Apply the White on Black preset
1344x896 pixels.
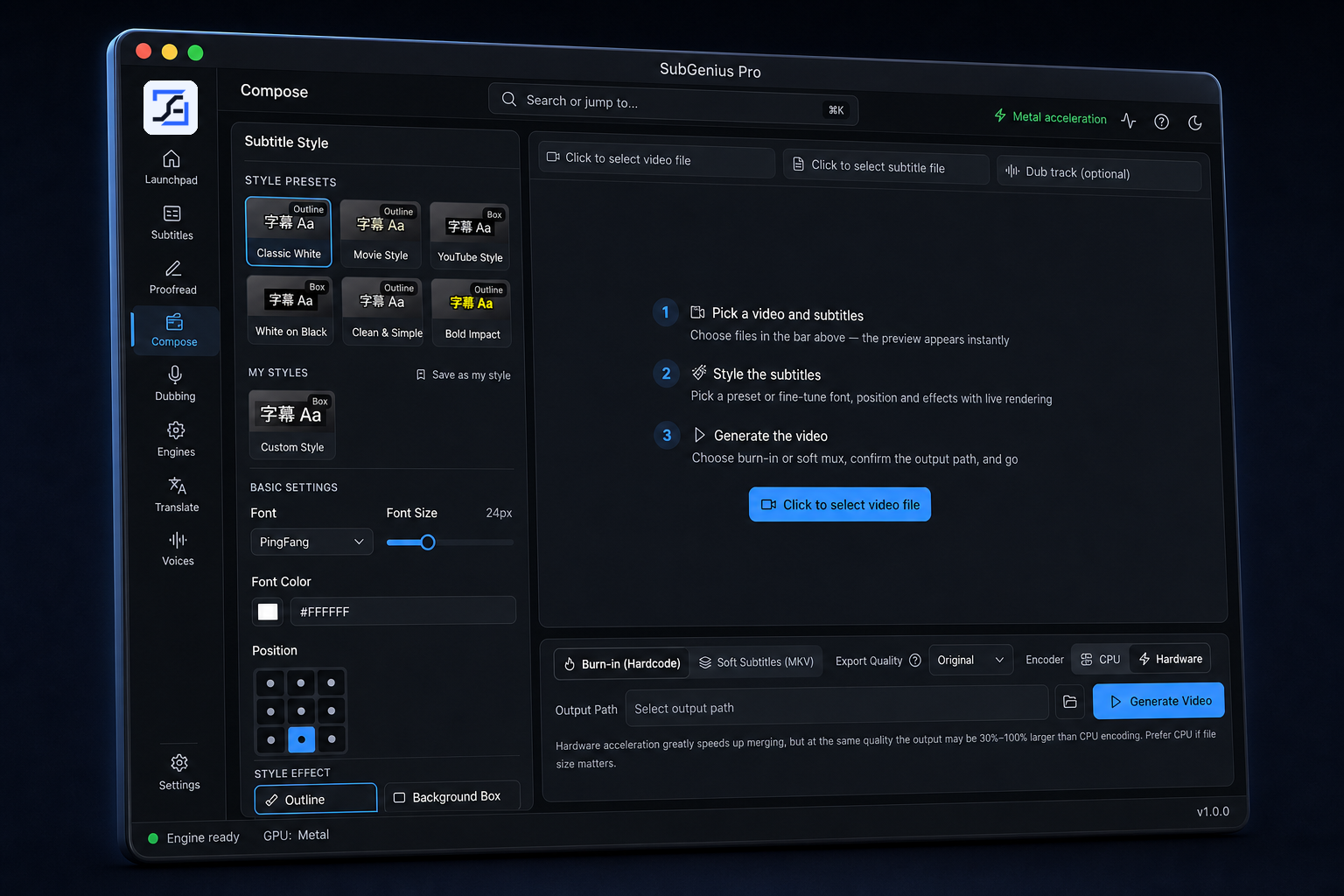290,310
